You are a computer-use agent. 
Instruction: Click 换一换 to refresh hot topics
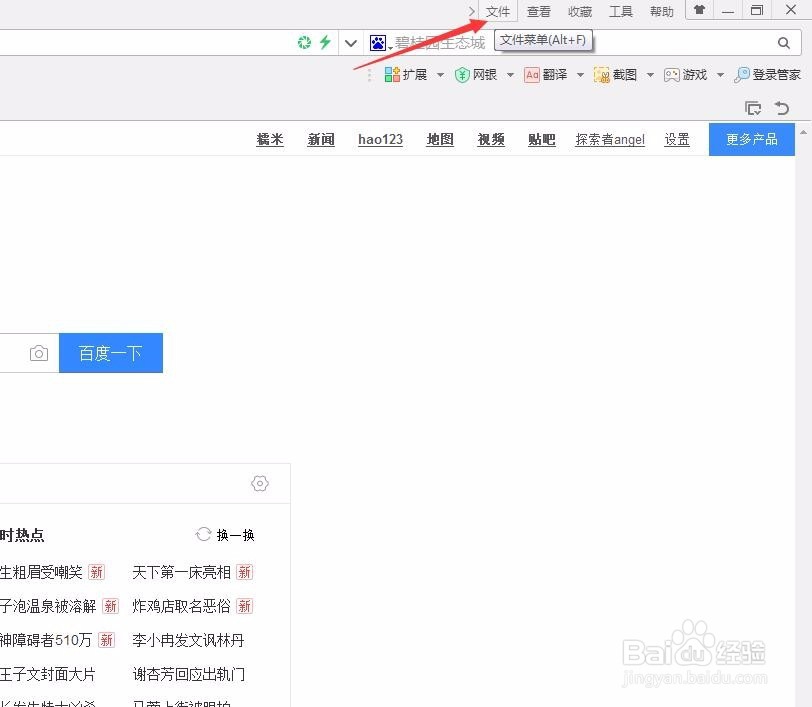(236, 535)
